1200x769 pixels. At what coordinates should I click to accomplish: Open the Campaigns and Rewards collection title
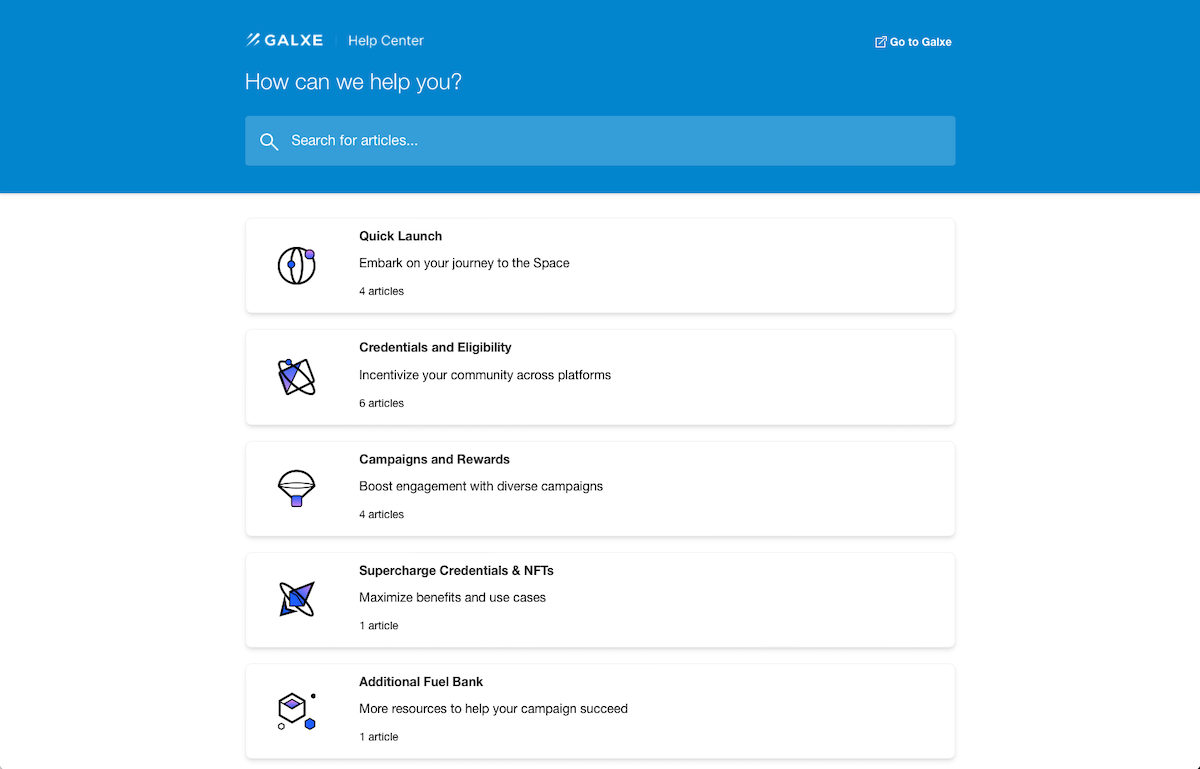pyautogui.click(x=434, y=459)
